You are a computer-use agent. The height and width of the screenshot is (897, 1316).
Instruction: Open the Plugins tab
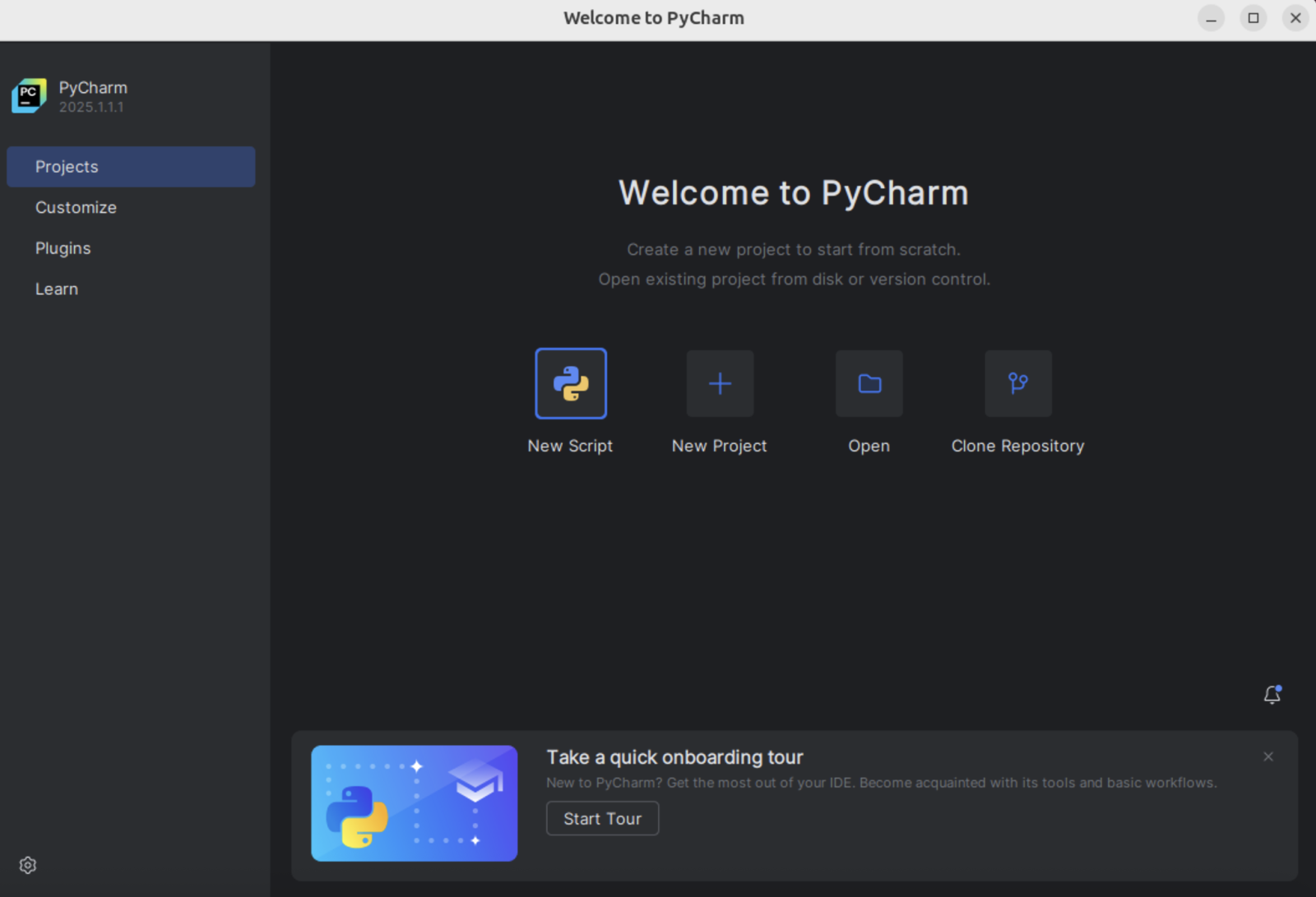coord(131,248)
